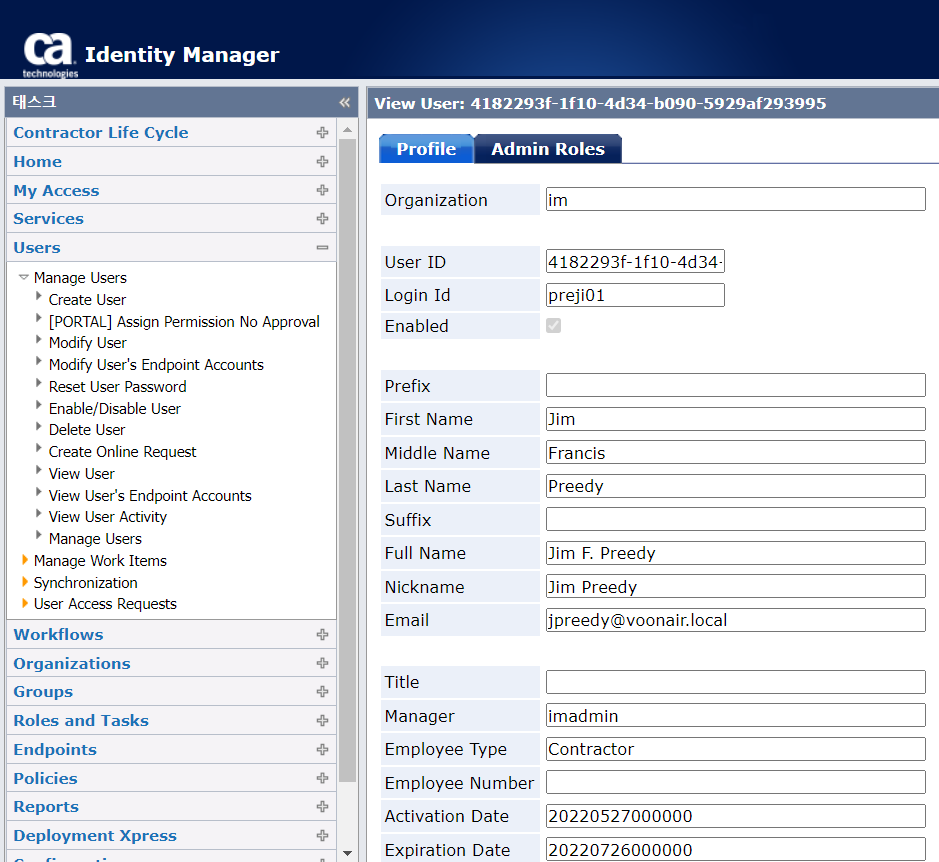Expand the Policies plus icon
Screen dimensions: 939x862
click(x=322, y=778)
